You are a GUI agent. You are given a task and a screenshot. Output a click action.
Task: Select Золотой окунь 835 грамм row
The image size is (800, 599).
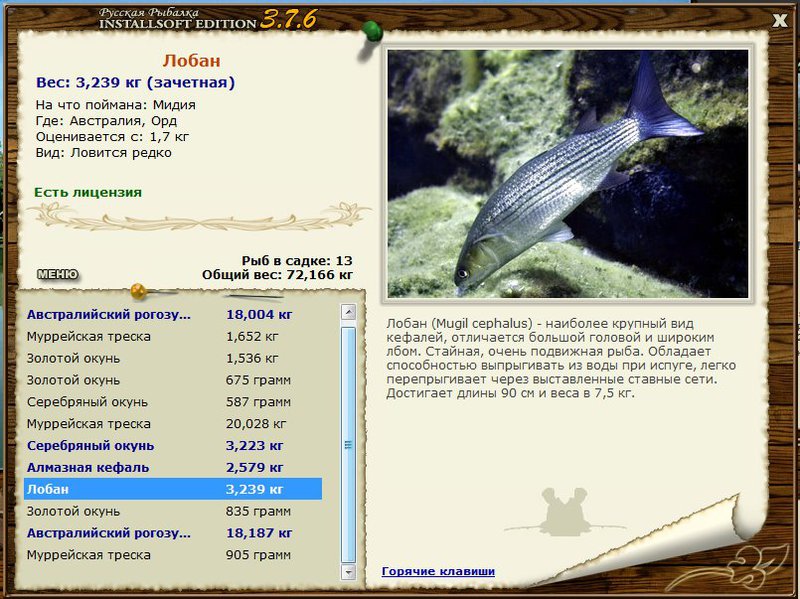(173, 511)
